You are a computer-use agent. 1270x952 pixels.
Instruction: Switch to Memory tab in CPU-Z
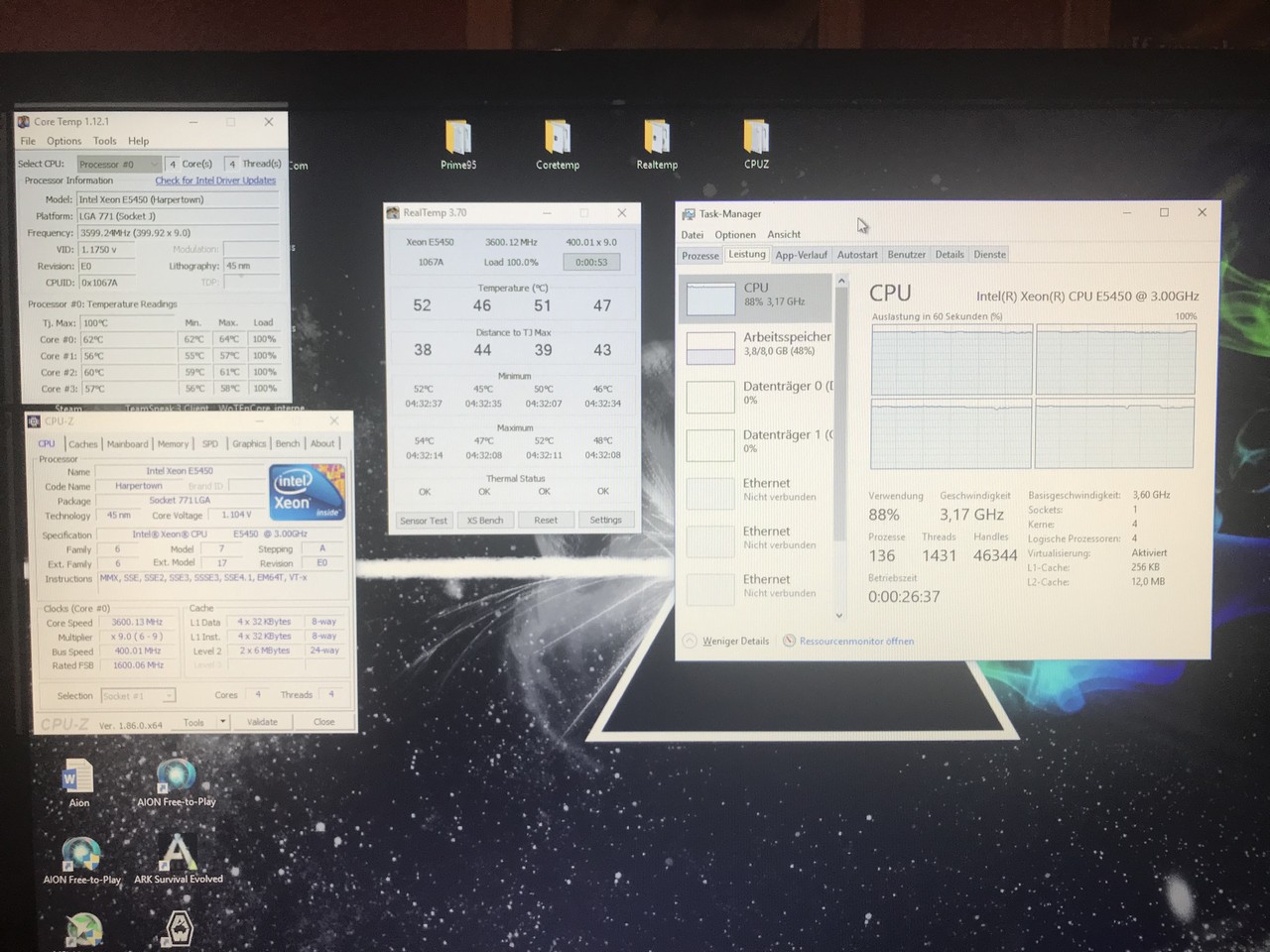(x=173, y=444)
